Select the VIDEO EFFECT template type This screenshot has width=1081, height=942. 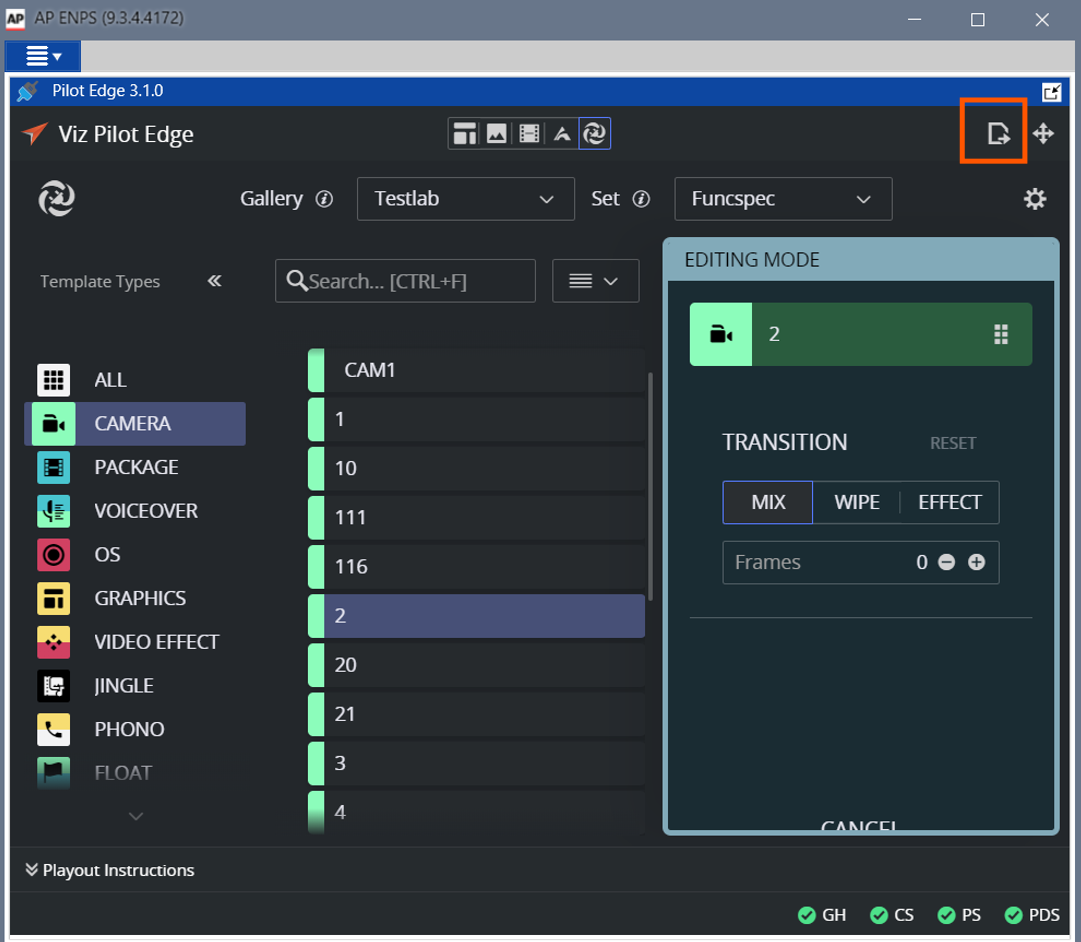point(135,642)
